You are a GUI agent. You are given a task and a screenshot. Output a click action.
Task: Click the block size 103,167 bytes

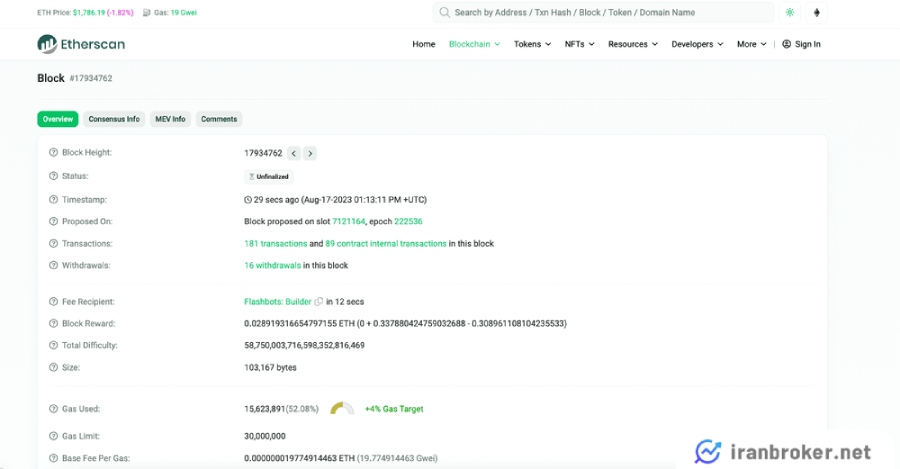click(x=270, y=367)
